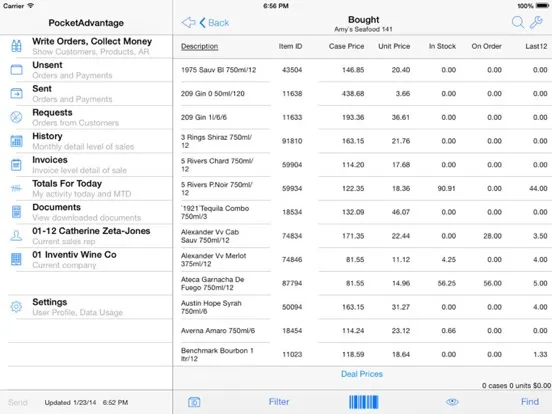Go Back to previous screen
The width and height of the screenshot is (552, 414).
[214, 23]
